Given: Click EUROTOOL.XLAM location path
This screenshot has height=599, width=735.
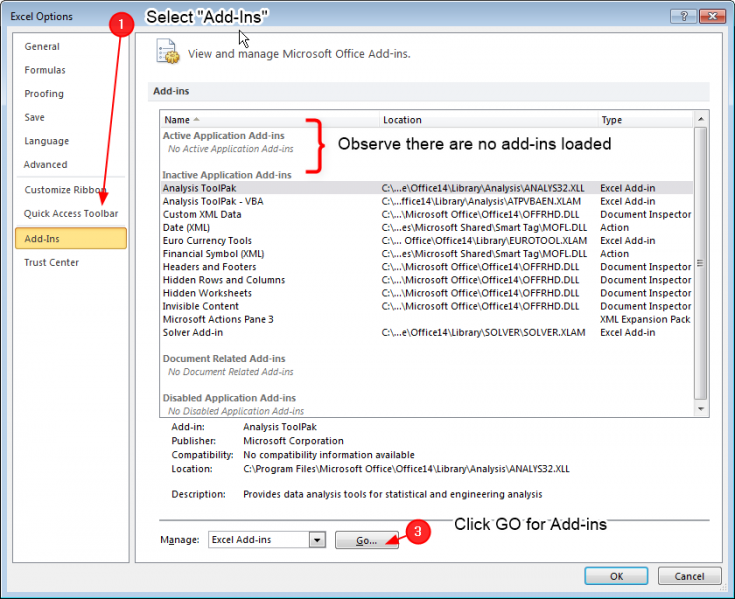Looking at the screenshot, I should coord(484,240).
